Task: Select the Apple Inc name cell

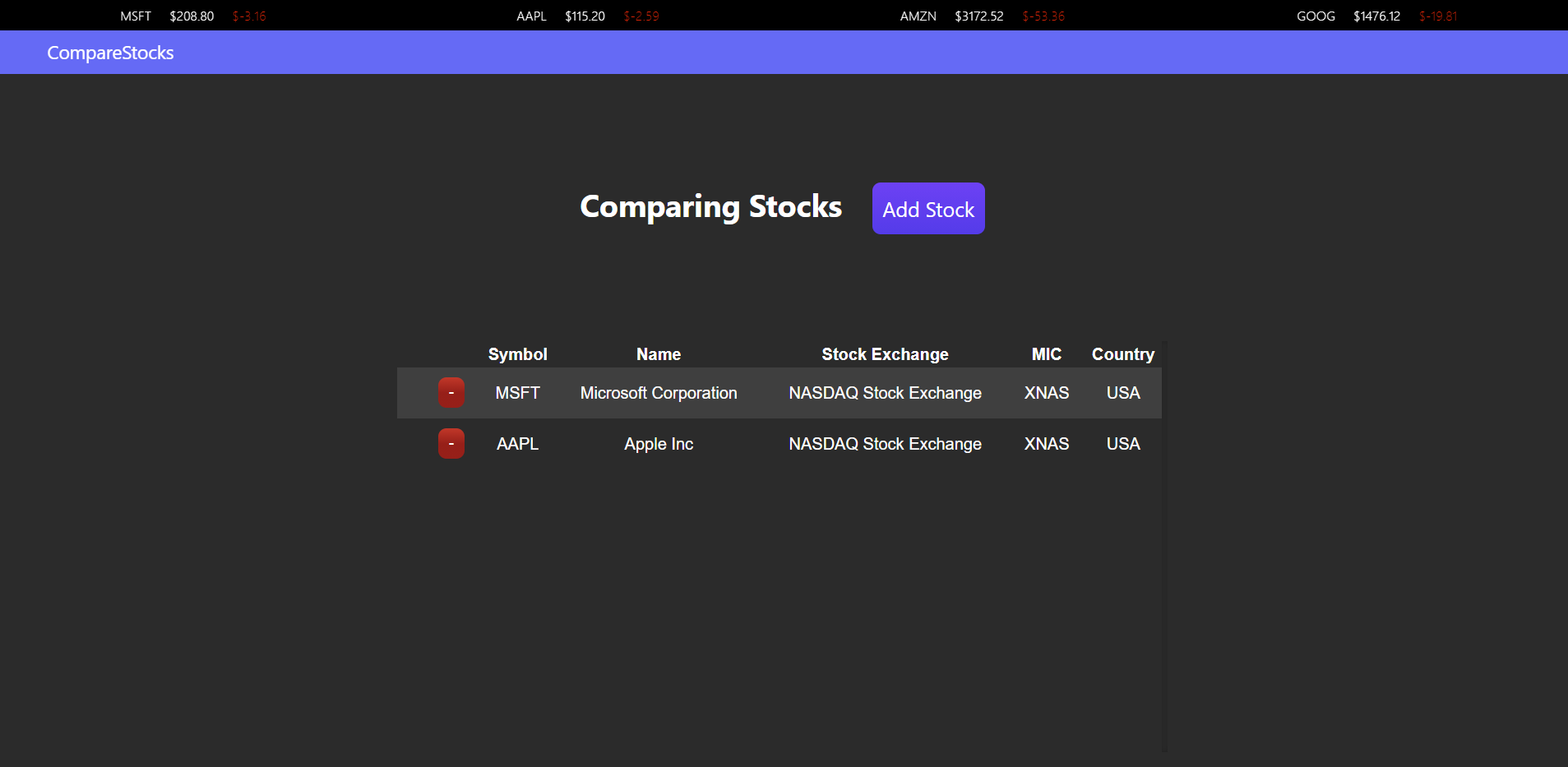Action: (659, 444)
